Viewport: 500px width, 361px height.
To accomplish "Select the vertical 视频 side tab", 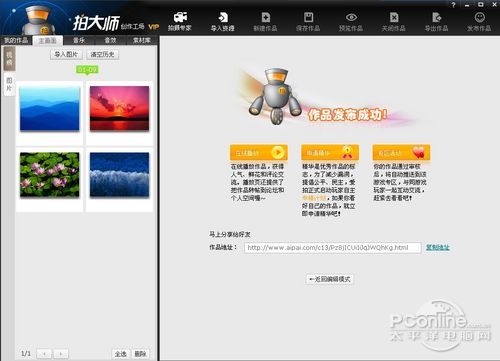I will [9, 58].
